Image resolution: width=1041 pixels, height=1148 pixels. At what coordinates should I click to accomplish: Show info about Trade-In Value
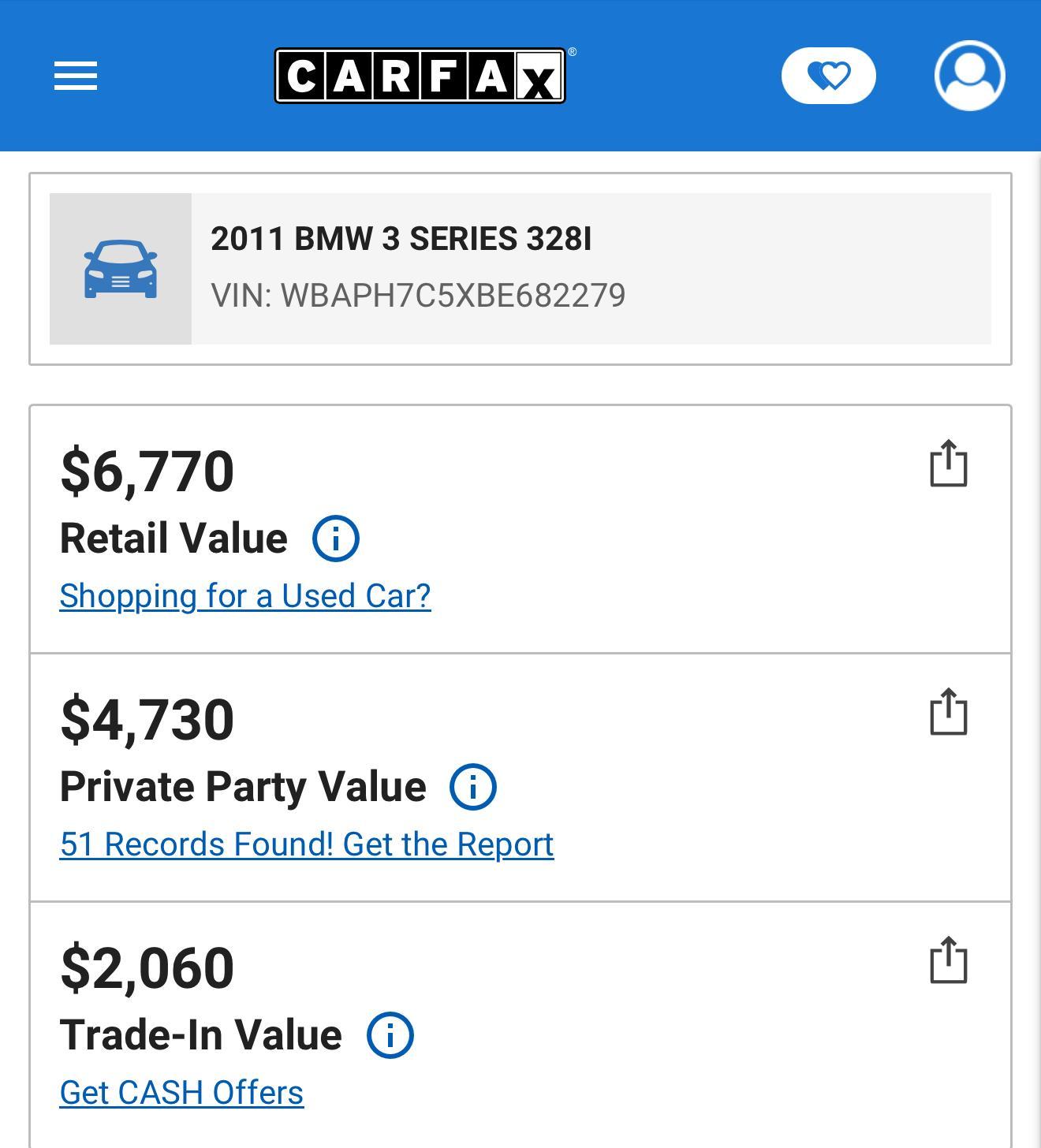390,1035
